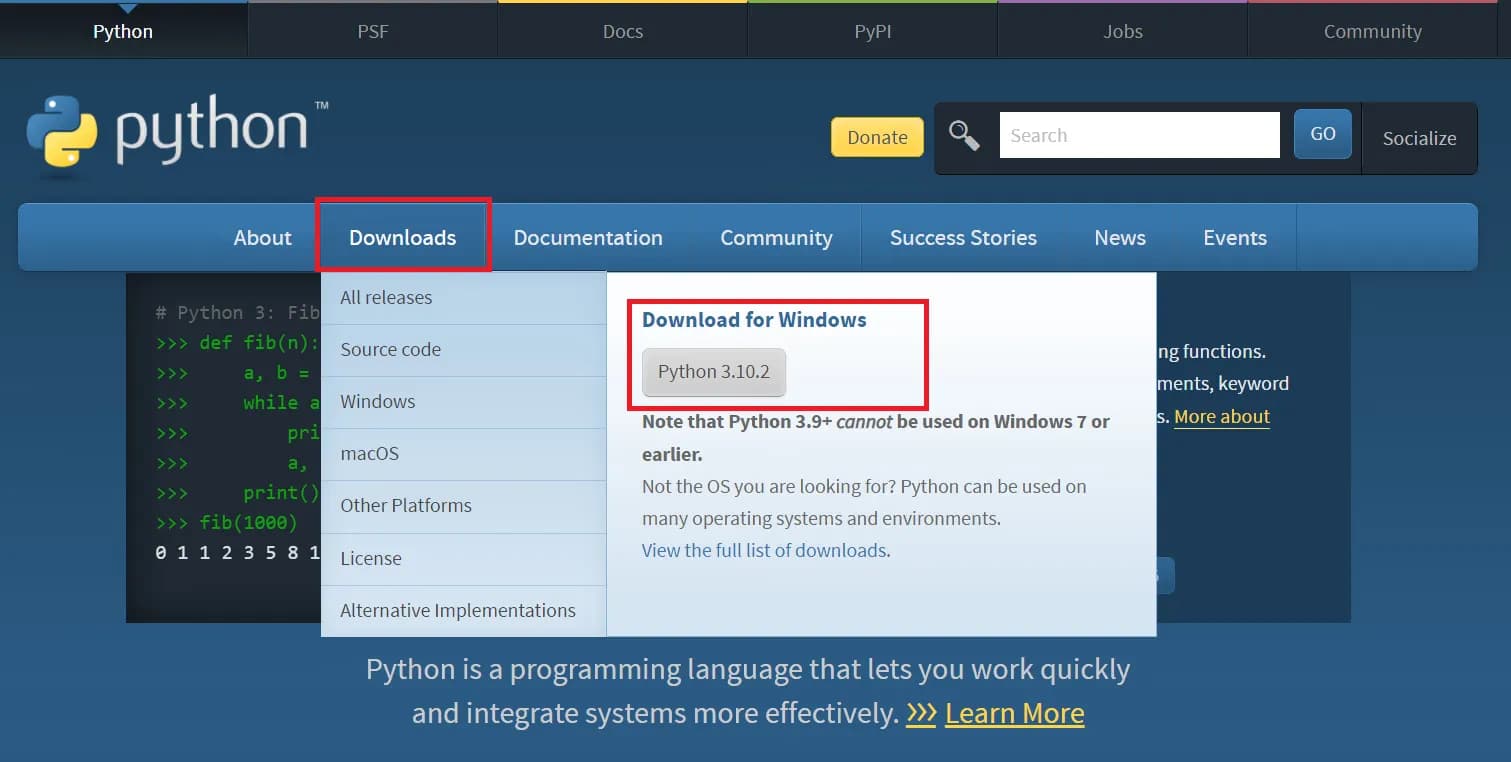Viewport: 1511px width, 762px height.
Task: Choose "Alternative Implementations" from the dropdown
Action: 458,609
